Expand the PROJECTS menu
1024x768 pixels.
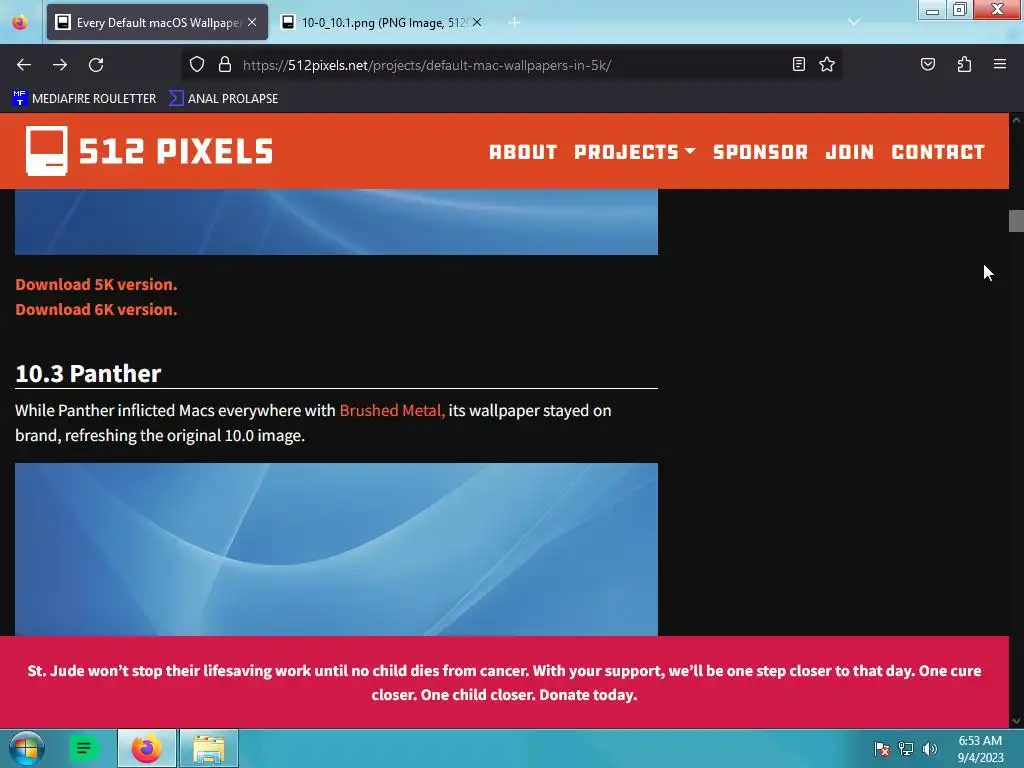tap(634, 152)
